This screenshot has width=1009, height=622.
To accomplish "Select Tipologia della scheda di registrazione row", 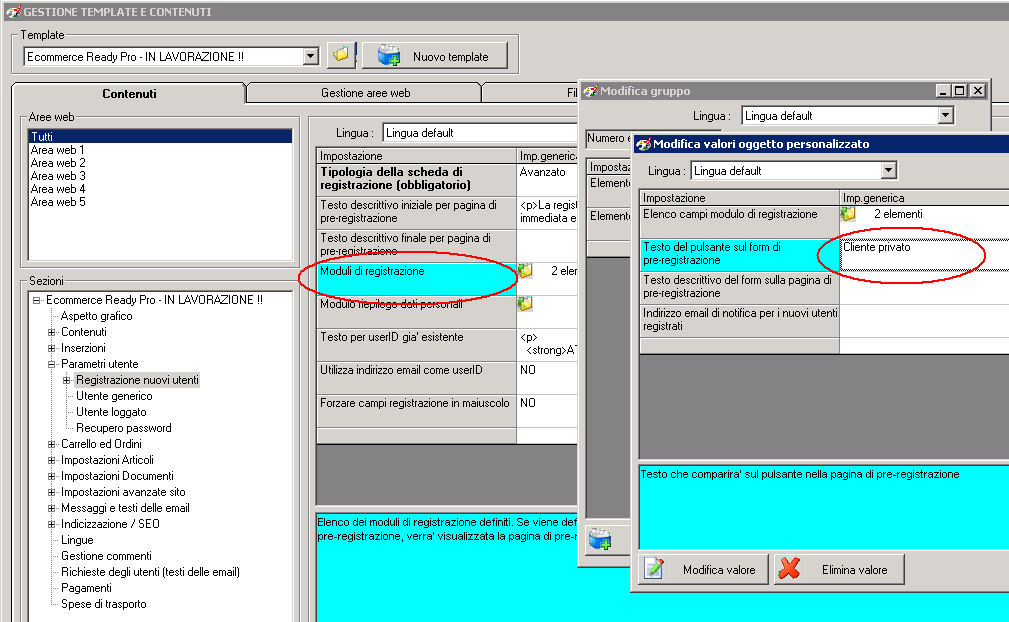I will 416,179.
